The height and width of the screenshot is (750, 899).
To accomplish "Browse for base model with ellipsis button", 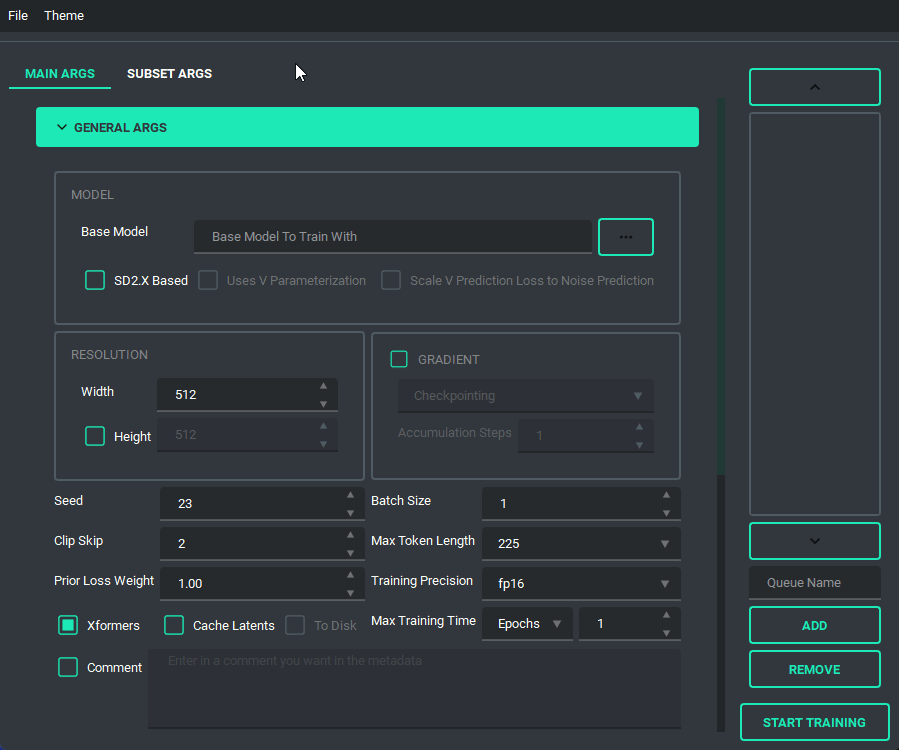I will (x=626, y=237).
